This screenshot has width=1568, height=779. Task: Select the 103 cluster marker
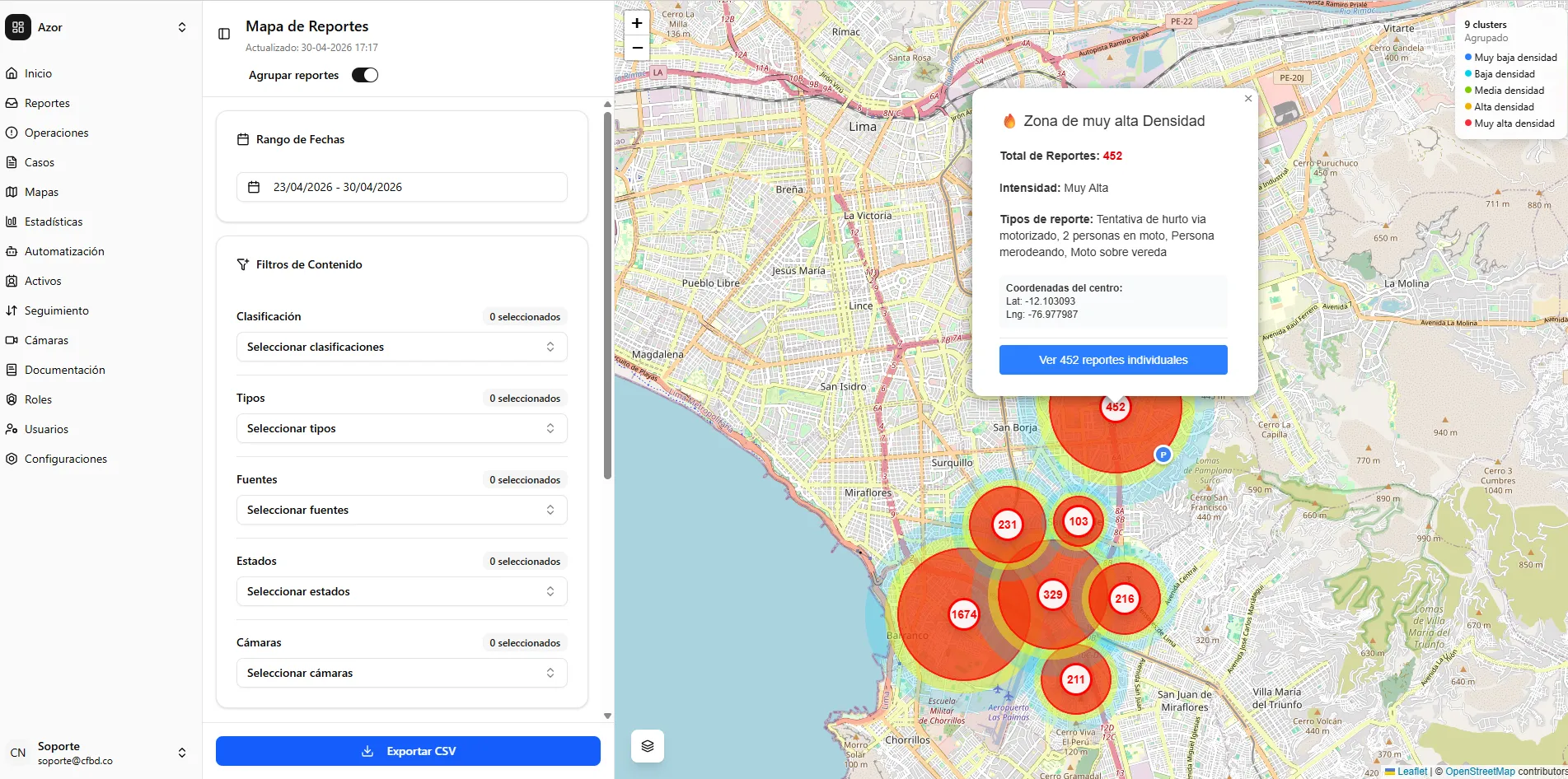point(1079,521)
